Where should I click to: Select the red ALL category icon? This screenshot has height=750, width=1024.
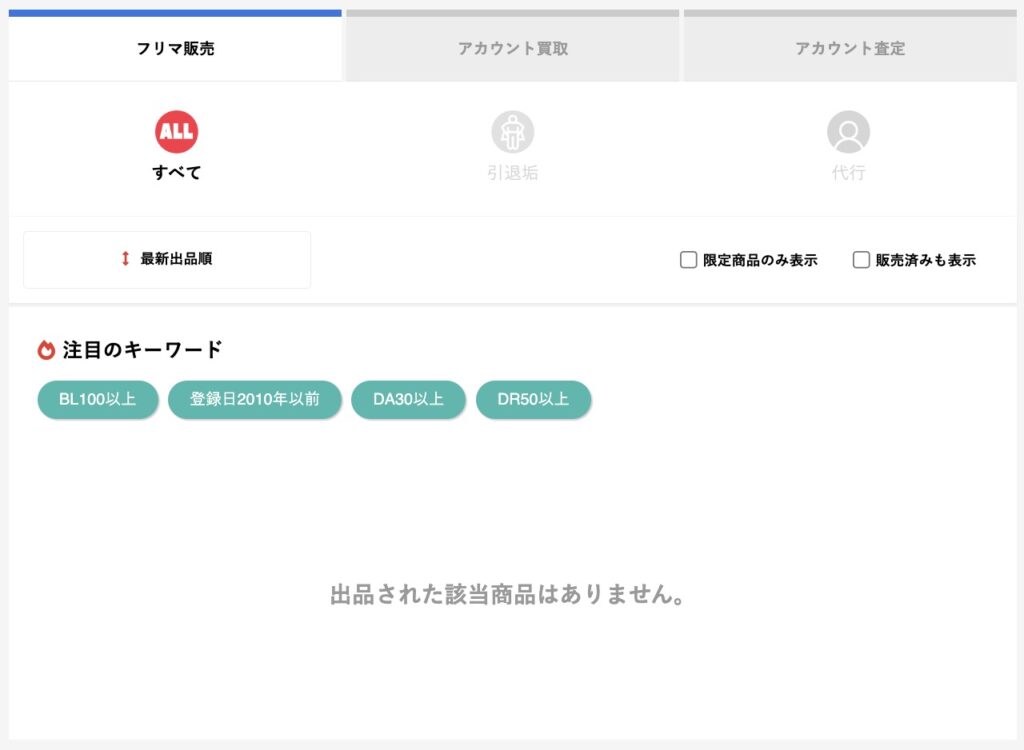pos(176,132)
